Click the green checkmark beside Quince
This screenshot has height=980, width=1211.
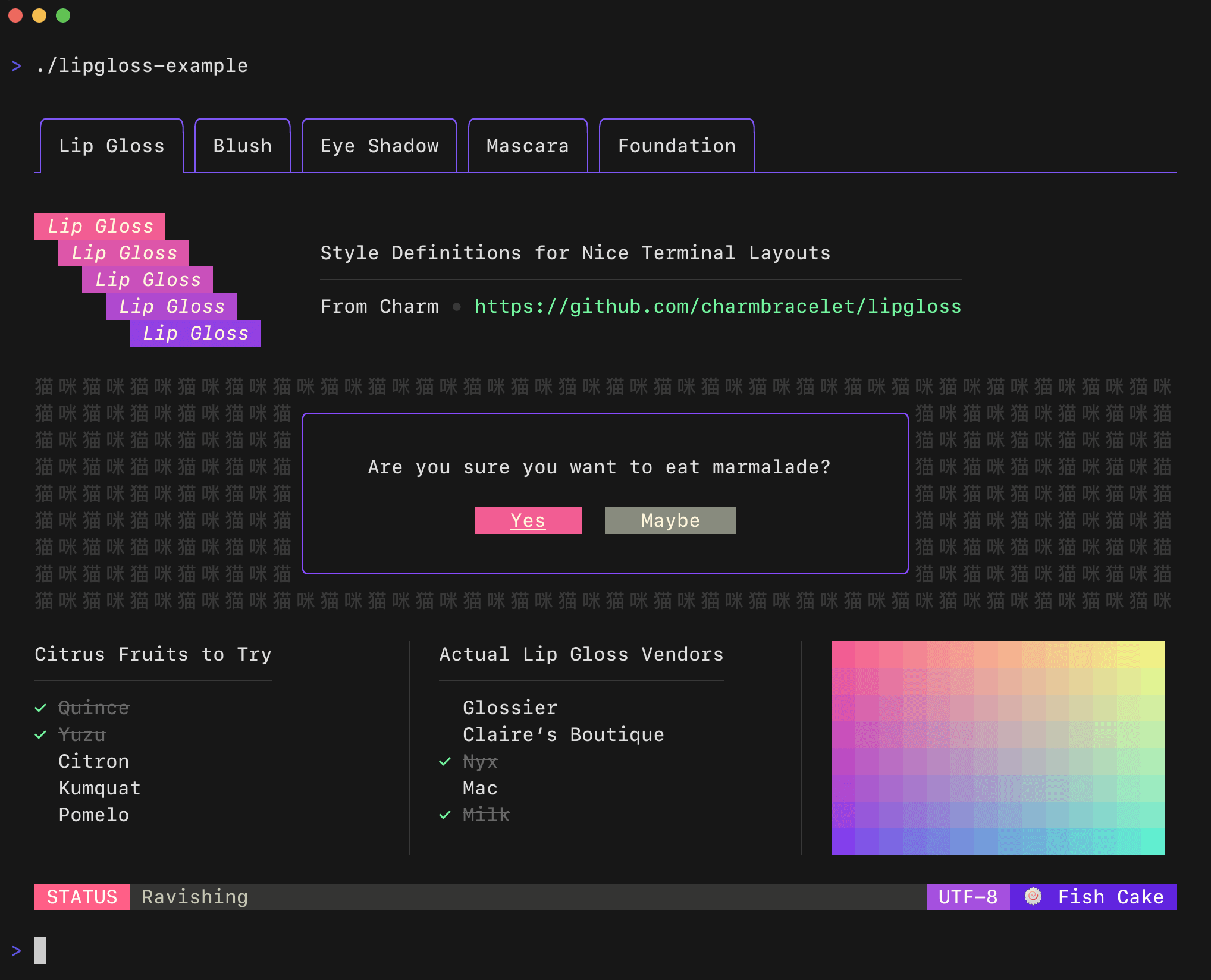tap(40, 708)
